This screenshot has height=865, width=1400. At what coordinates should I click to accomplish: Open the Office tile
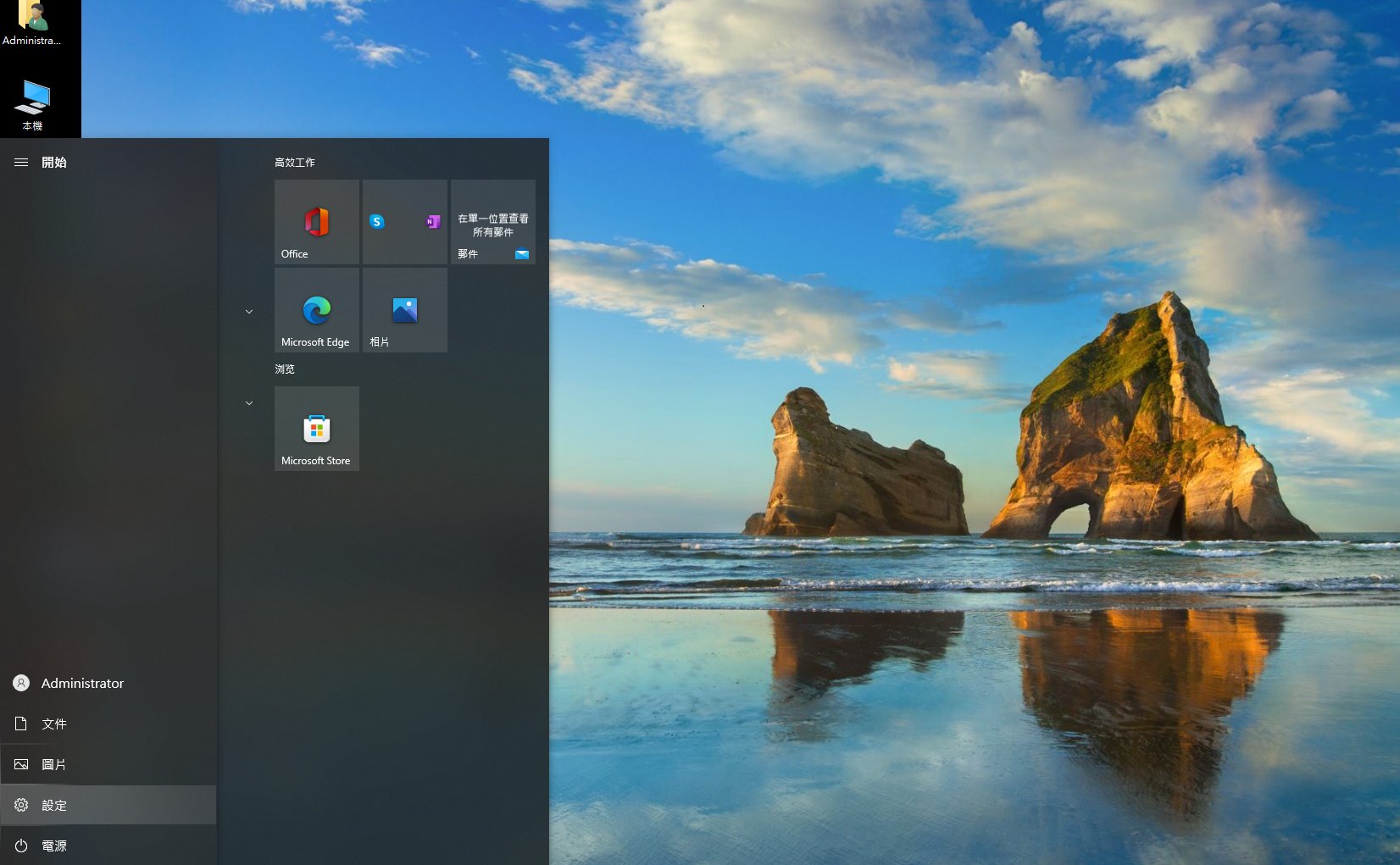[316, 222]
